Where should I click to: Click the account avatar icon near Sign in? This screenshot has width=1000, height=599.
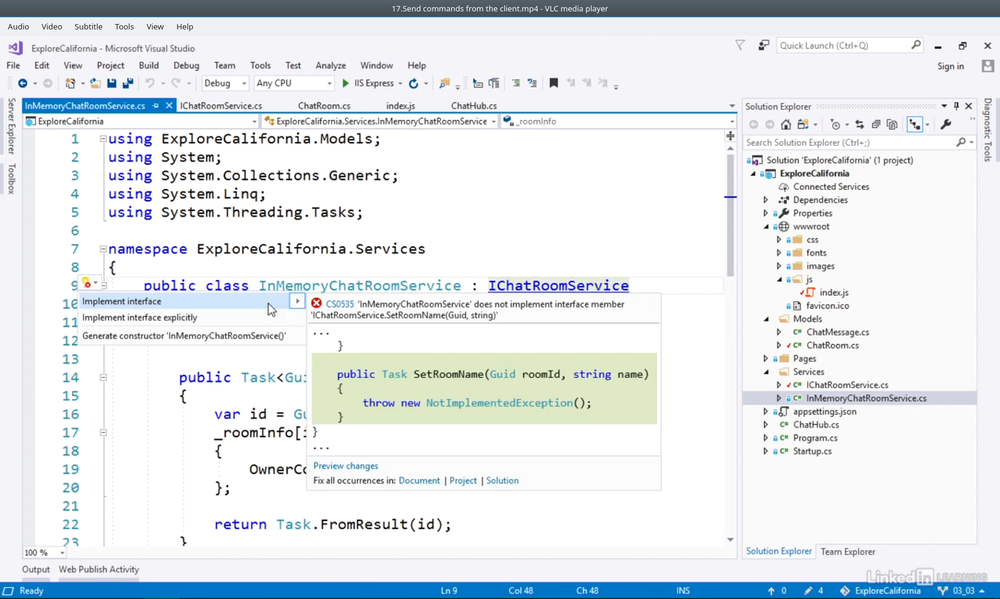coord(987,66)
